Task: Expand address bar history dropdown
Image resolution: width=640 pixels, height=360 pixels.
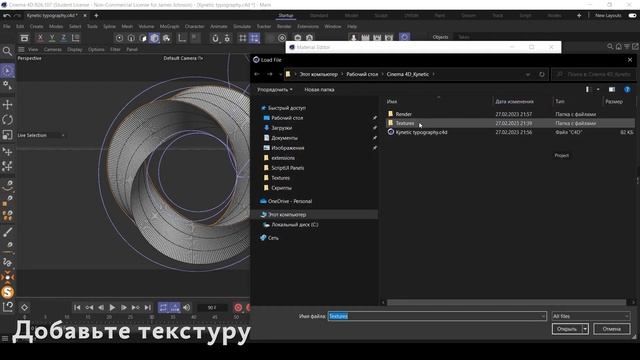Action: 528,75
